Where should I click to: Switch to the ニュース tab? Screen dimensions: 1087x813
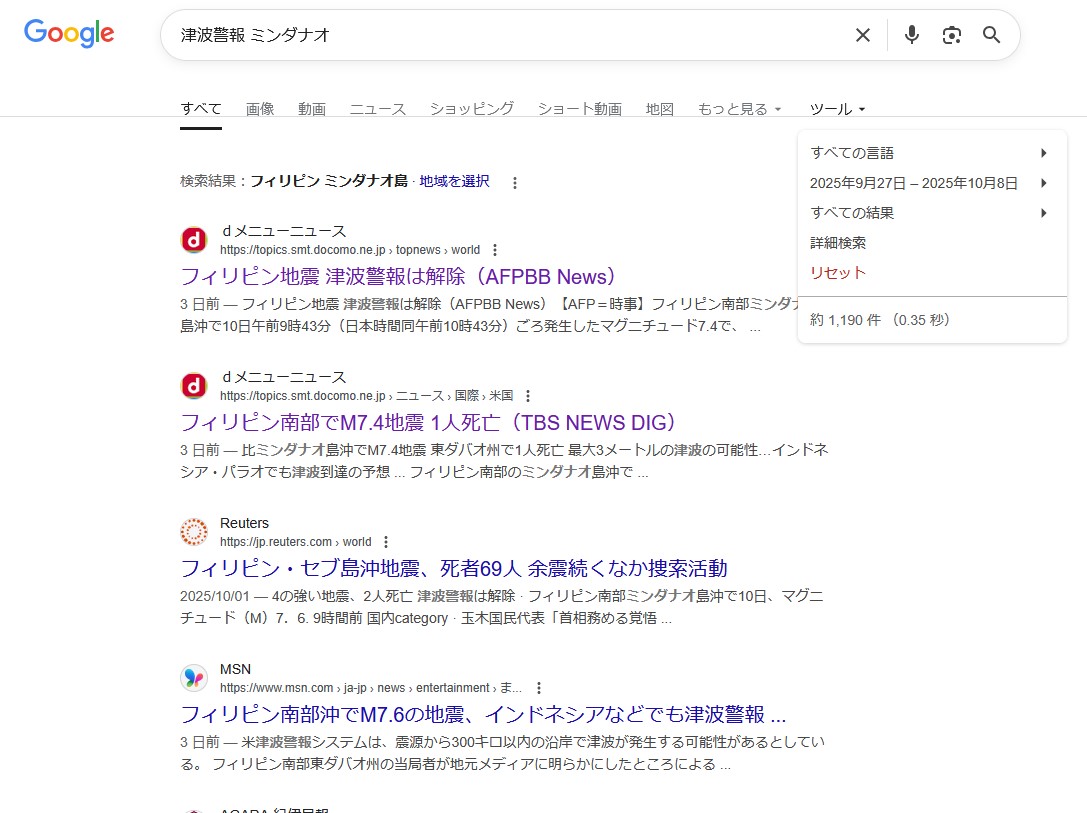click(x=377, y=109)
